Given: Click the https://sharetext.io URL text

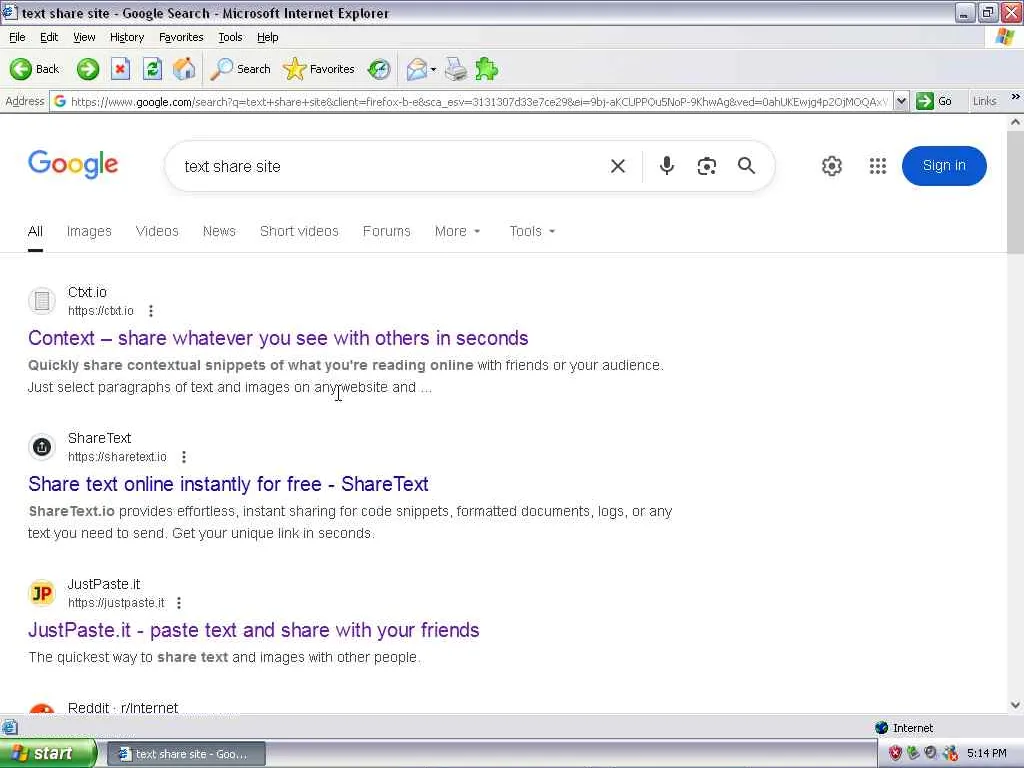Looking at the screenshot, I should point(117,457).
